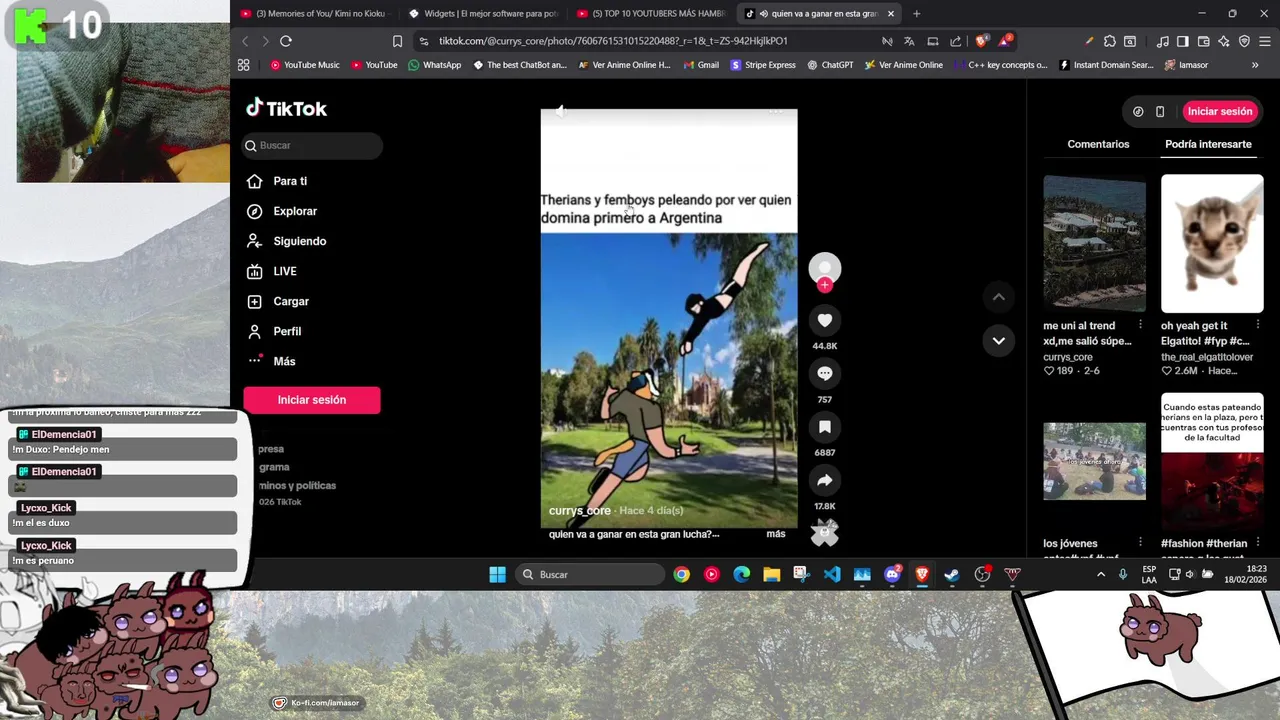Viewport: 1280px width, 720px height.
Task: Open options for the '#fashion #therian' video
Action: (1258, 543)
